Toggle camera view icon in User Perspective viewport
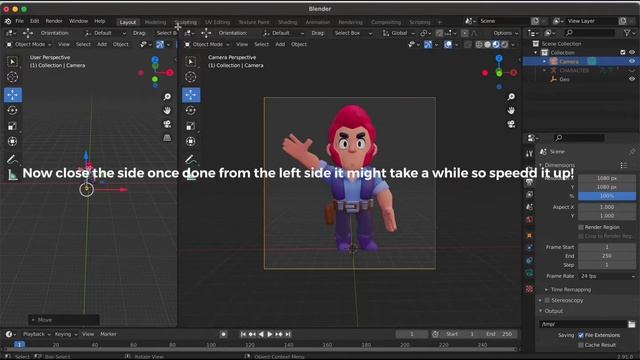The image size is (640, 360). [167, 124]
